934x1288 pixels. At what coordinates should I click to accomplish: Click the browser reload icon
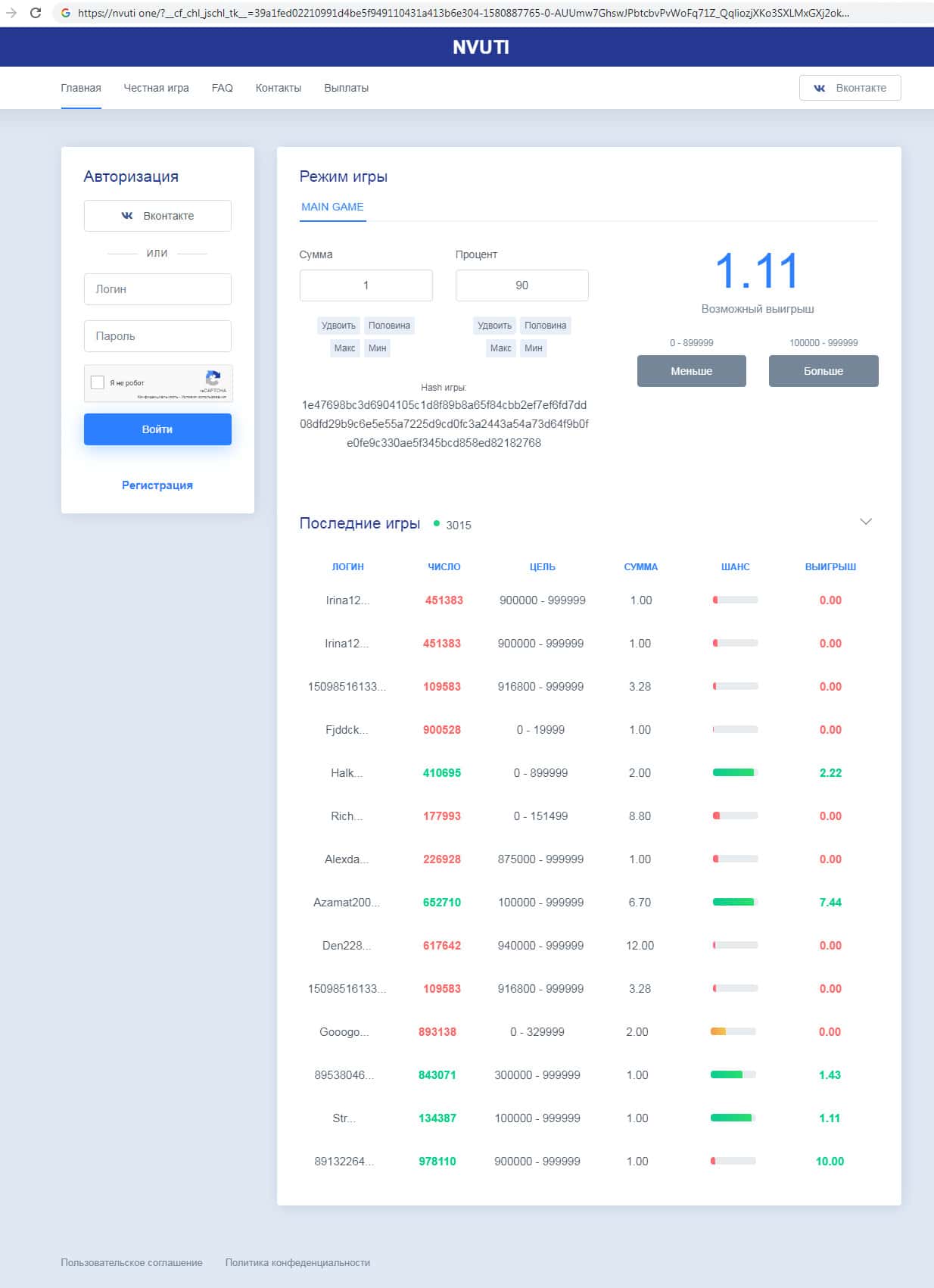[x=35, y=13]
